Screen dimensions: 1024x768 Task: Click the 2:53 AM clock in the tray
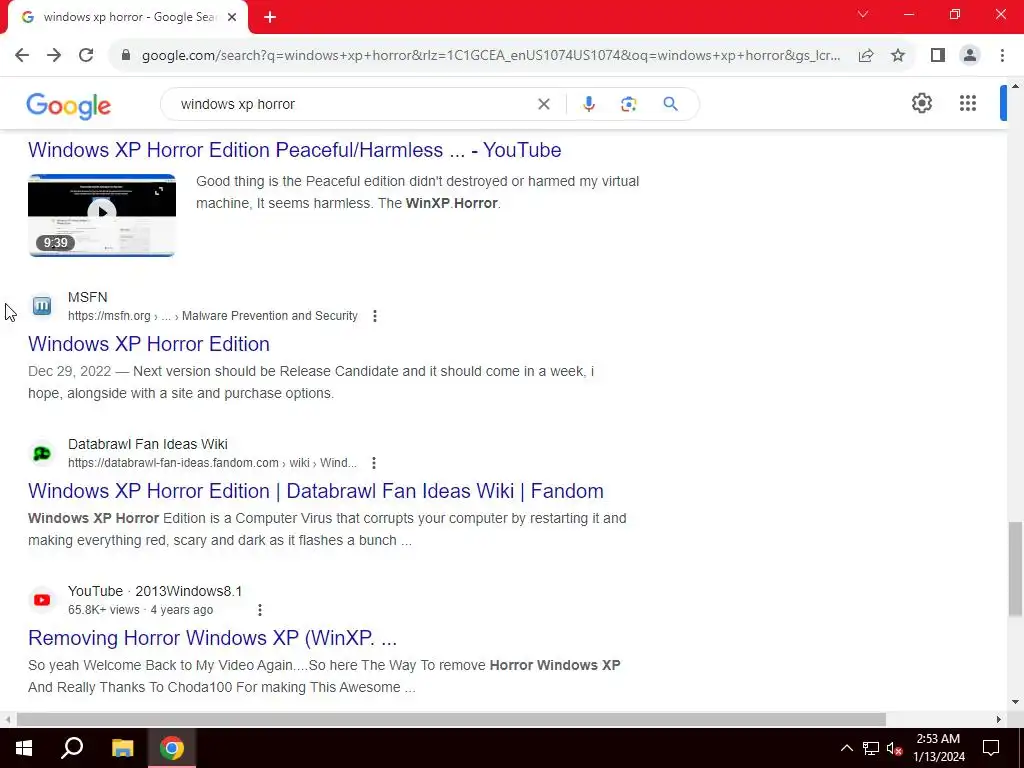(938, 739)
